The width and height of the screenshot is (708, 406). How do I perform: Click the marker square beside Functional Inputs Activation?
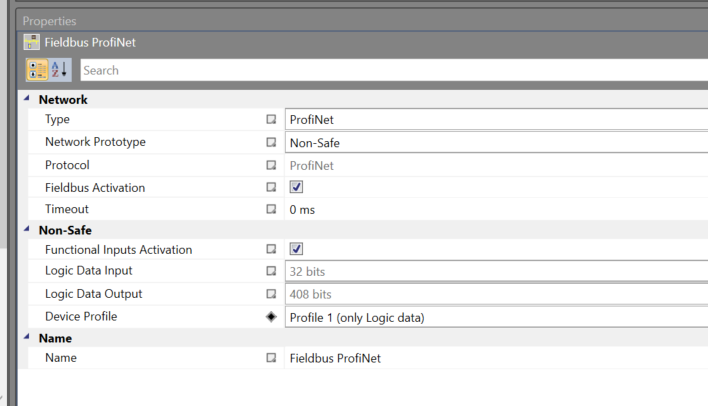[271, 249]
